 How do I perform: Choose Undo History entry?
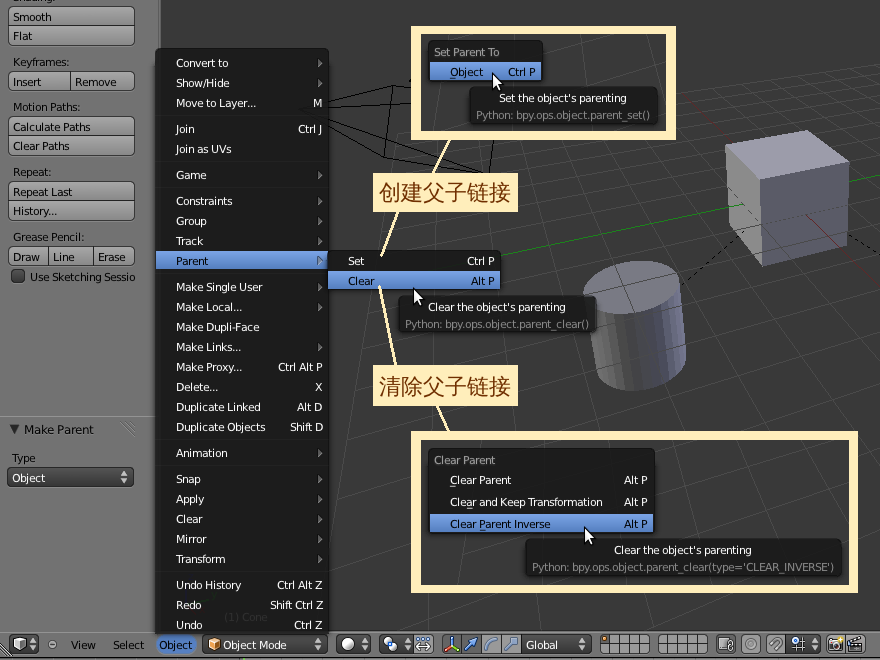point(242,585)
